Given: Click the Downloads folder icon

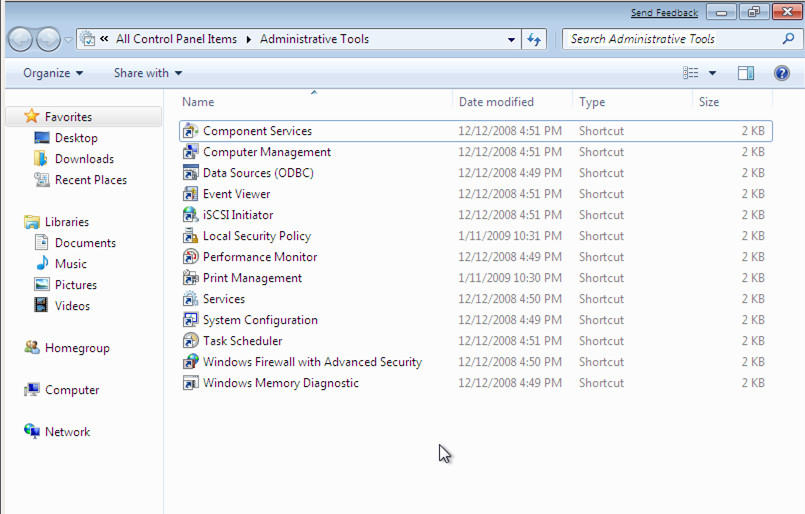Looking at the screenshot, I should point(41,159).
